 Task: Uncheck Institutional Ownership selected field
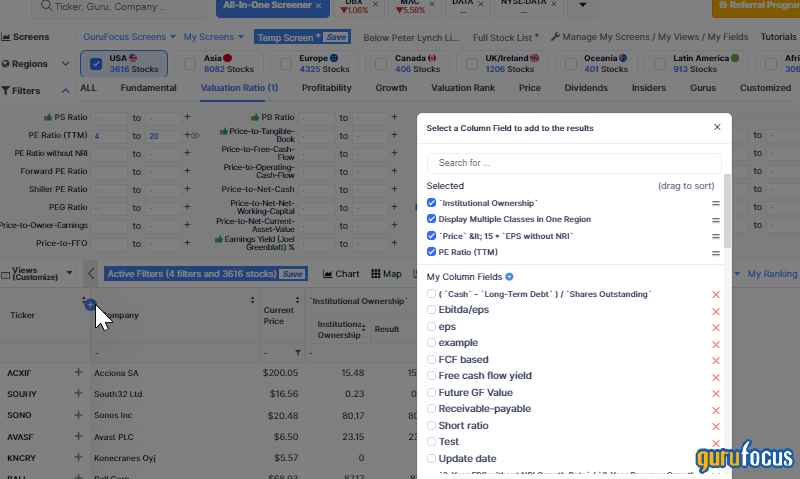[x=431, y=203]
